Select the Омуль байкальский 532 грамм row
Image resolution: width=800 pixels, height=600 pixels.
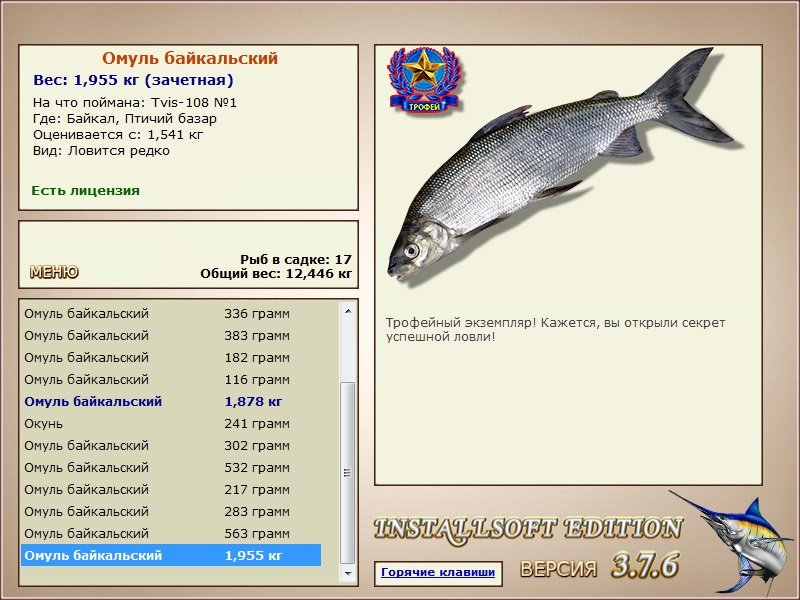pos(171,467)
